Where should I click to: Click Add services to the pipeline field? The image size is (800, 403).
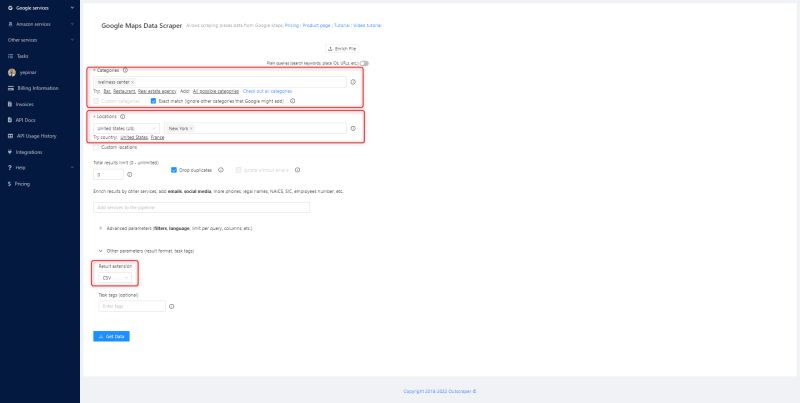[x=202, y=208]
